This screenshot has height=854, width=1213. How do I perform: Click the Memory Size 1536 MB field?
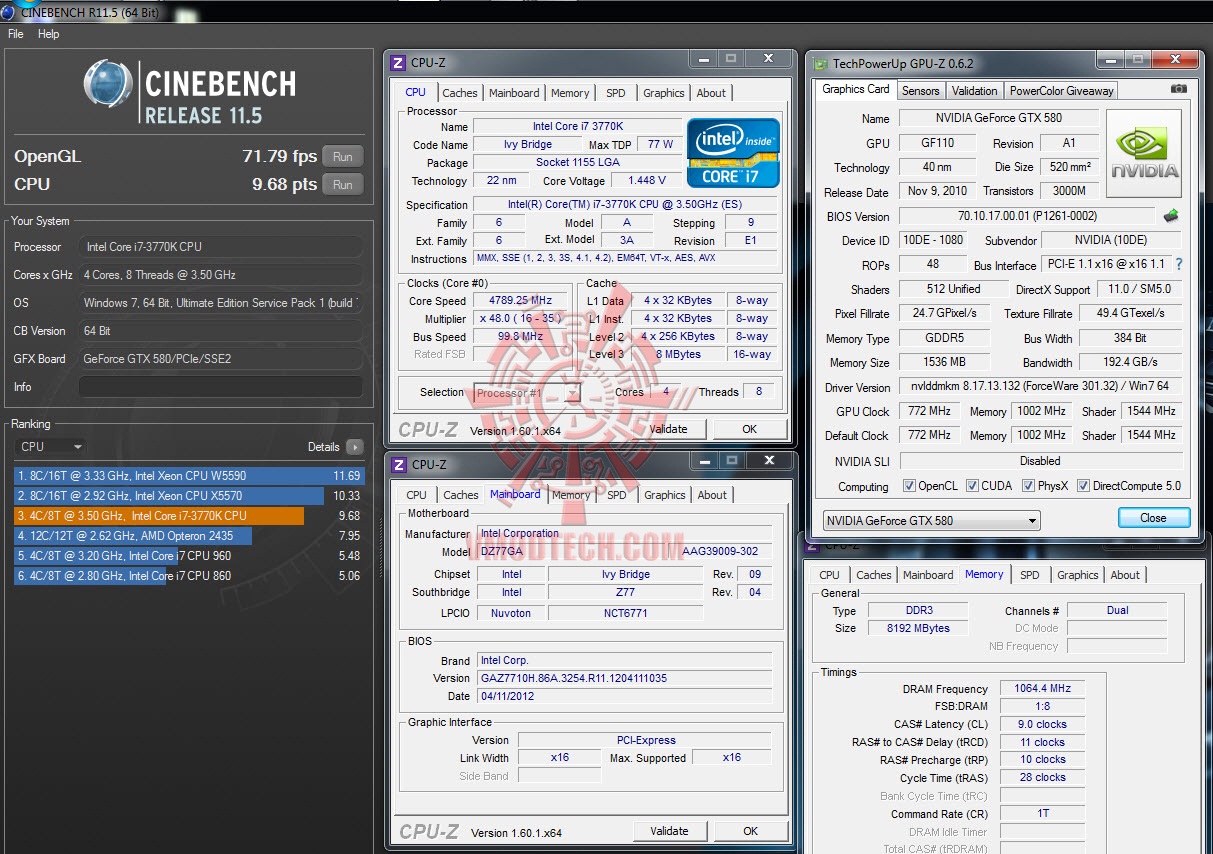tap(944, 363)
